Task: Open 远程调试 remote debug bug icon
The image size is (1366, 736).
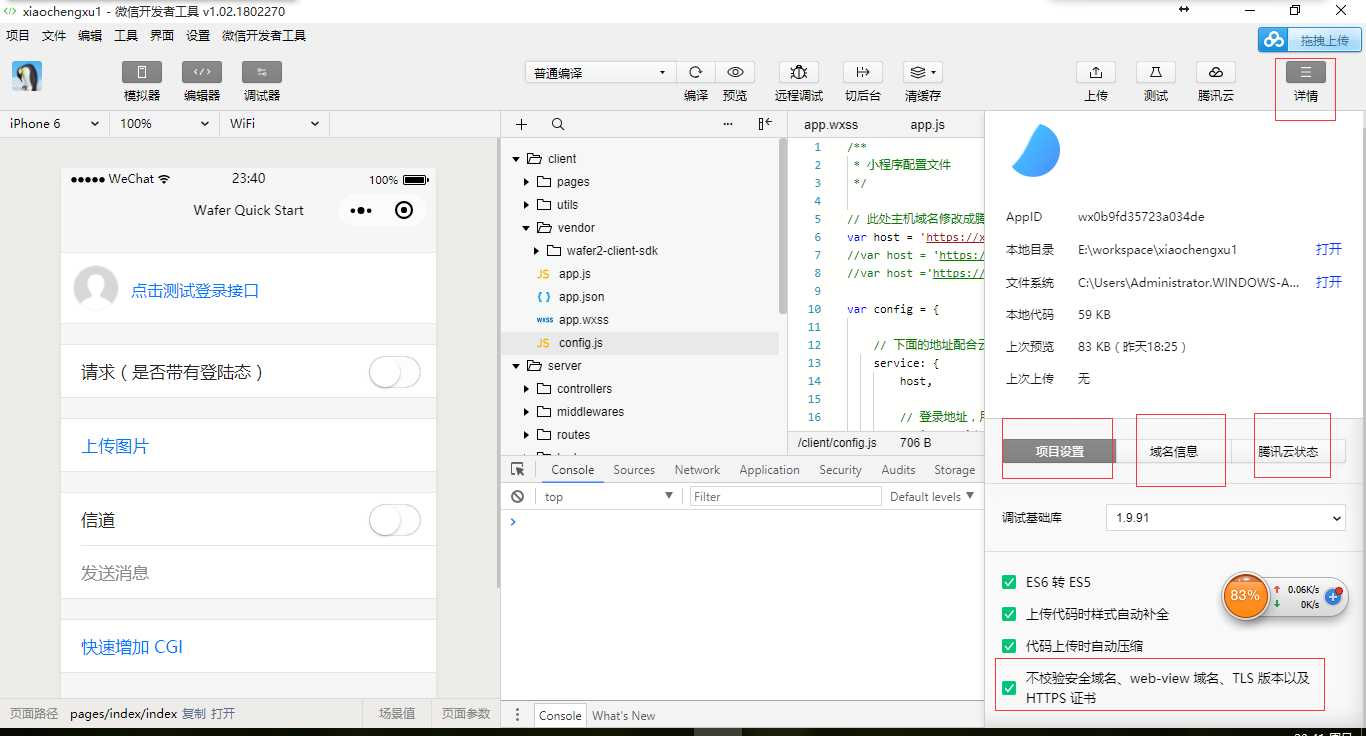Action: tap(798, 73)
